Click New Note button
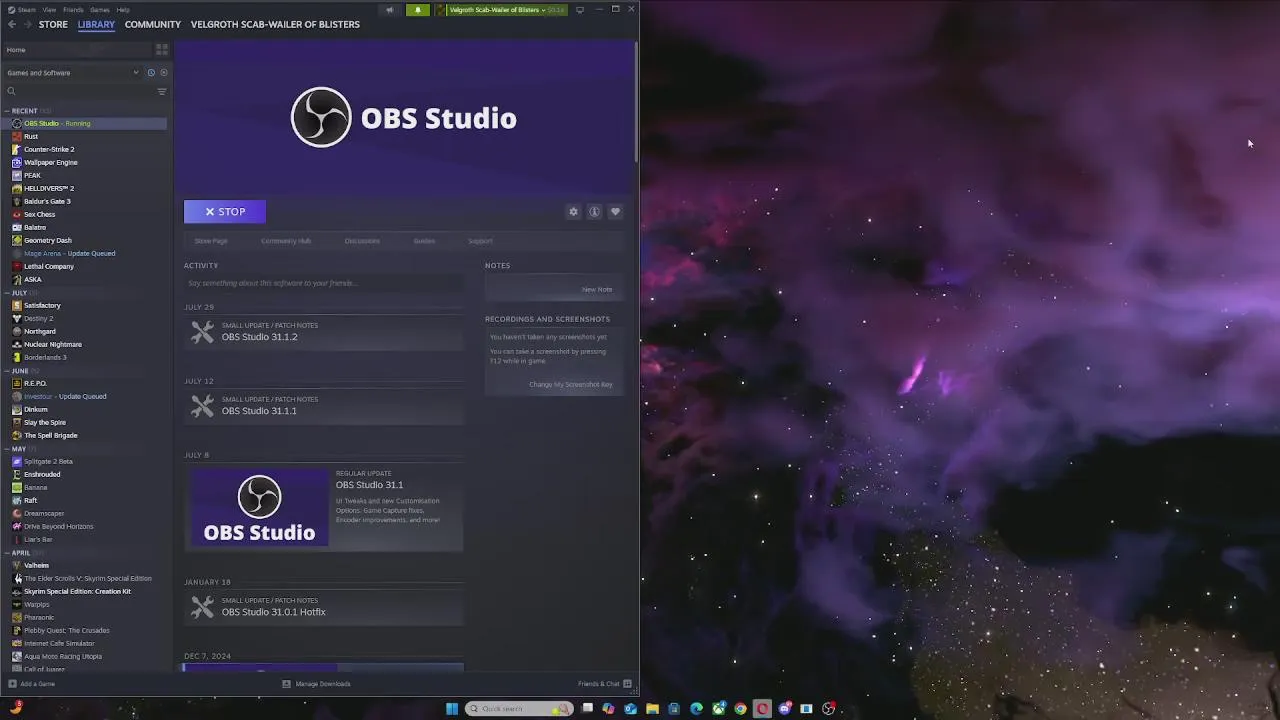This screenshot has height=720, width=1280. (597, 289)
